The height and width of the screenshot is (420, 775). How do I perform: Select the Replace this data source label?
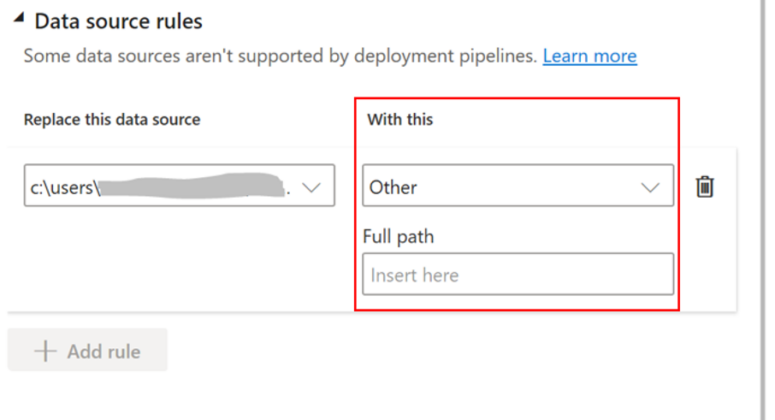point(112,120)
